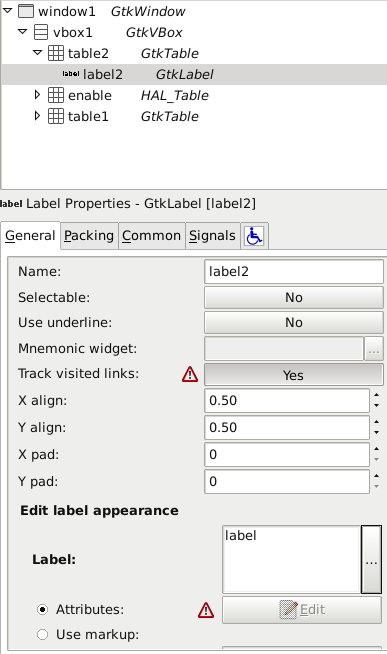Image resolution: width=387 pixels, height=654 pixels.
Task: Expand the enable HAL_Table tree node
Action: pyautogui.click(x=38, y=95)
